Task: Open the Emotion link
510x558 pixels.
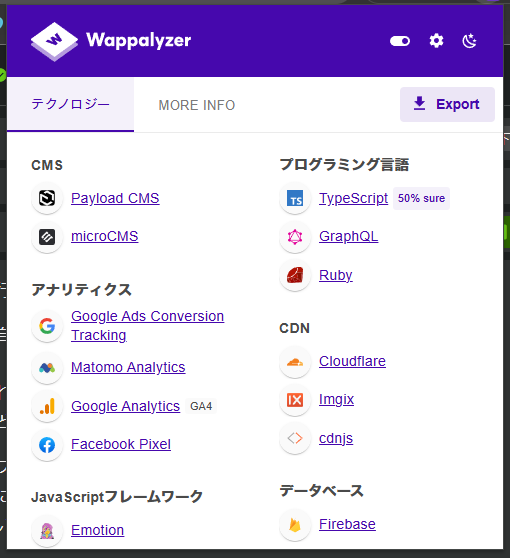Action: click(98, 530)
